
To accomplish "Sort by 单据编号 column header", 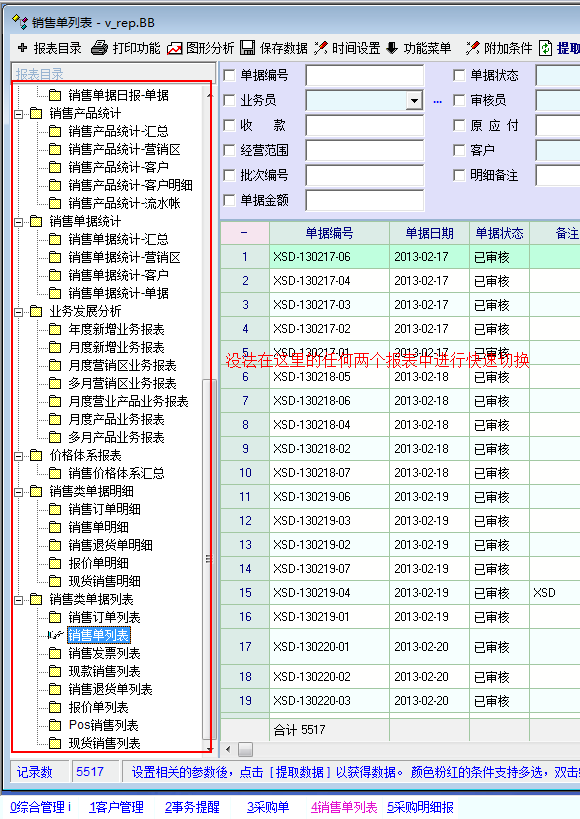I will (x=329, y=233).
